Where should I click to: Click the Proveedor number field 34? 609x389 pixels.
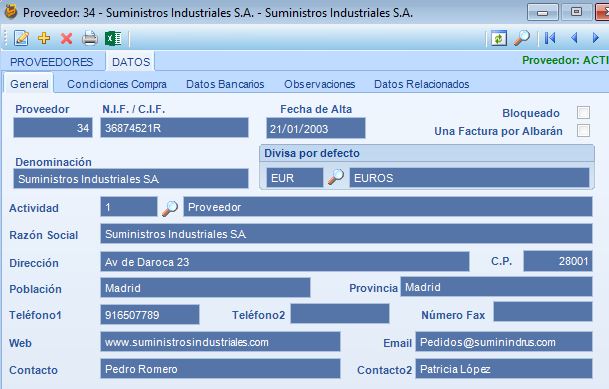53,128
